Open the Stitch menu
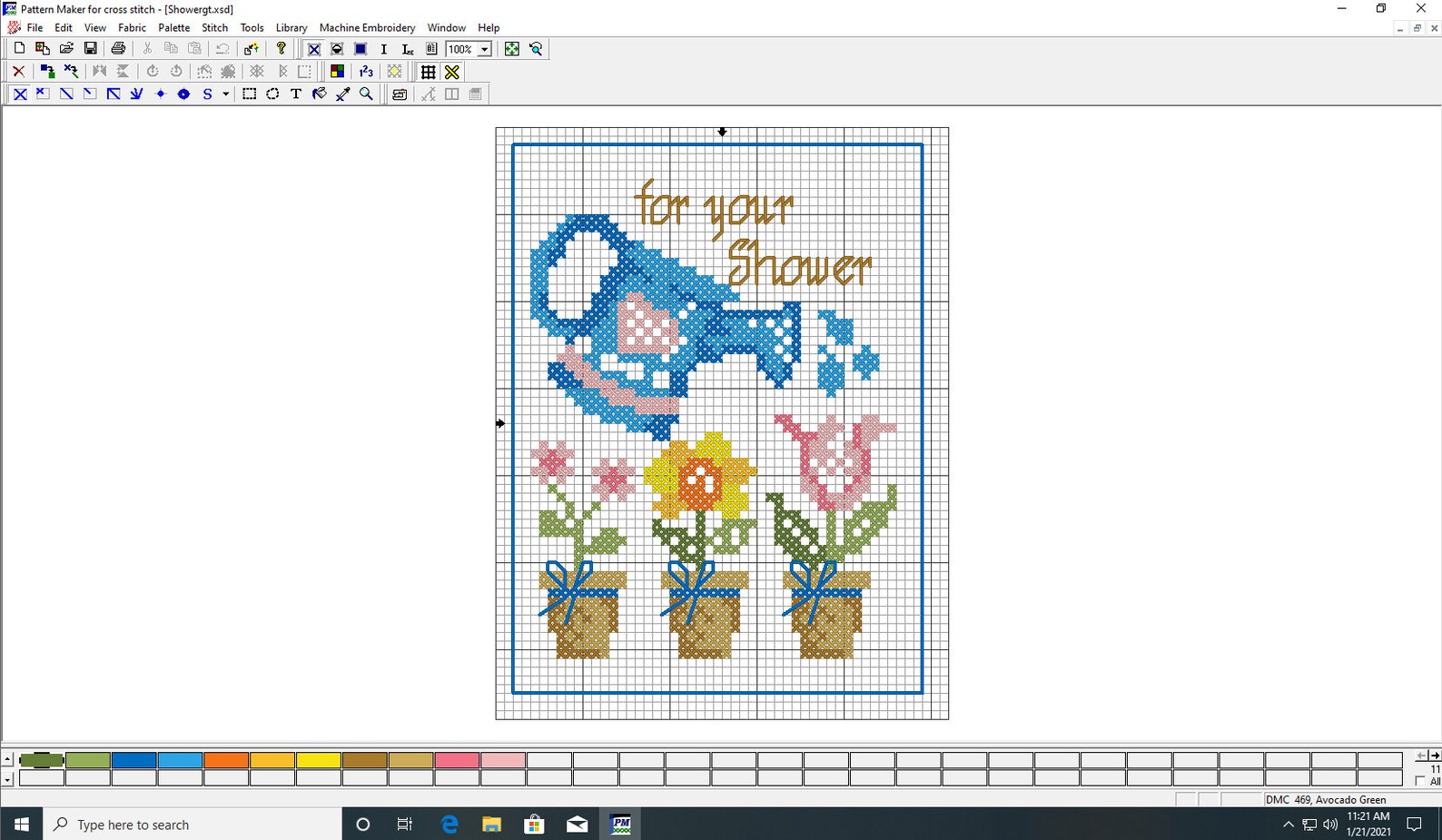The height and width of the screenshot is (840, 1442). pos(214,28)
